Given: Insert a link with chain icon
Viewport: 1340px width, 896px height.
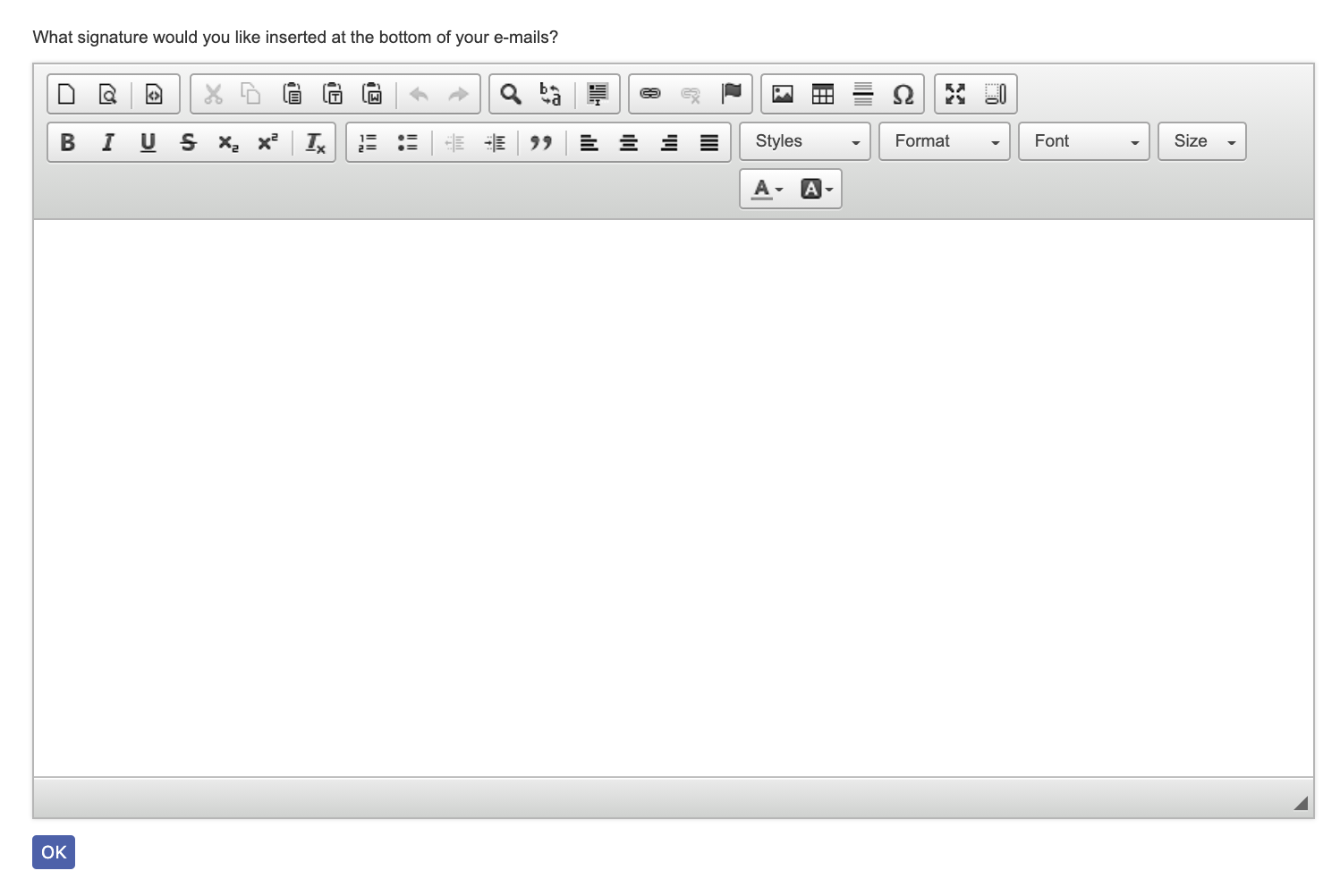Looking at the screenshot, I should click(650, 94).
